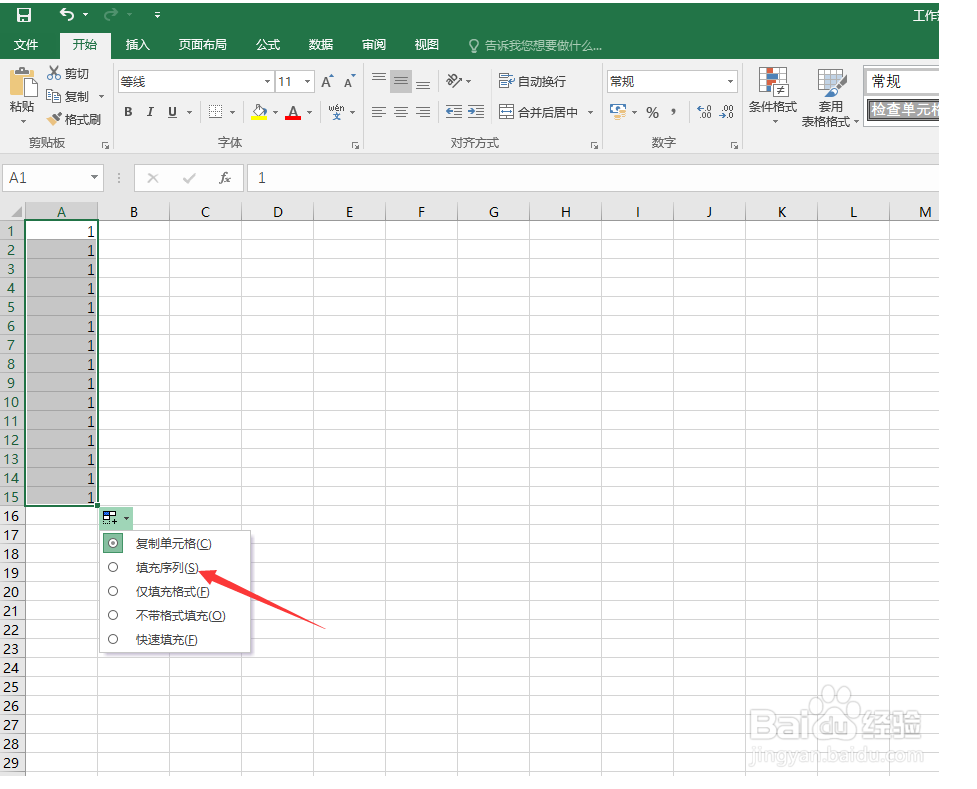Click the yellow highlight color swatch

click(260, 118)
